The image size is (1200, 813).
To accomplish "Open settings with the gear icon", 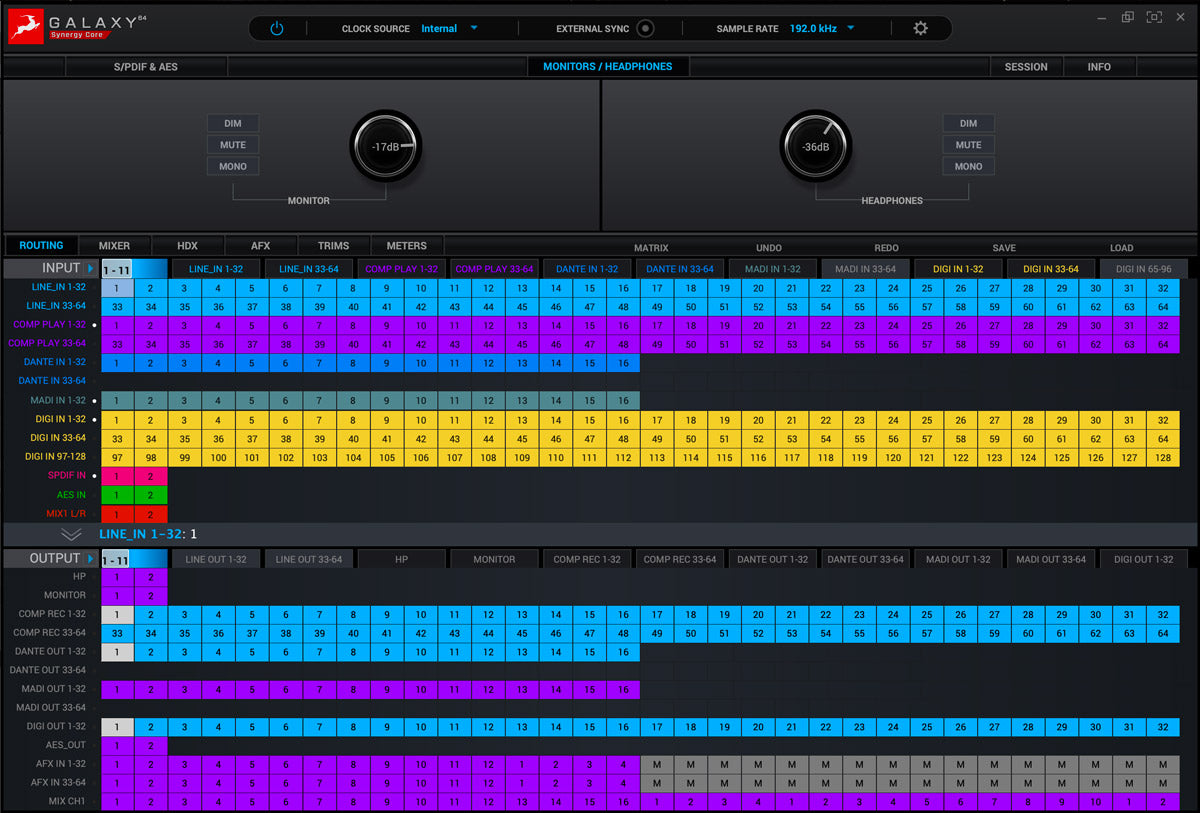I will (x=920, y=29).
